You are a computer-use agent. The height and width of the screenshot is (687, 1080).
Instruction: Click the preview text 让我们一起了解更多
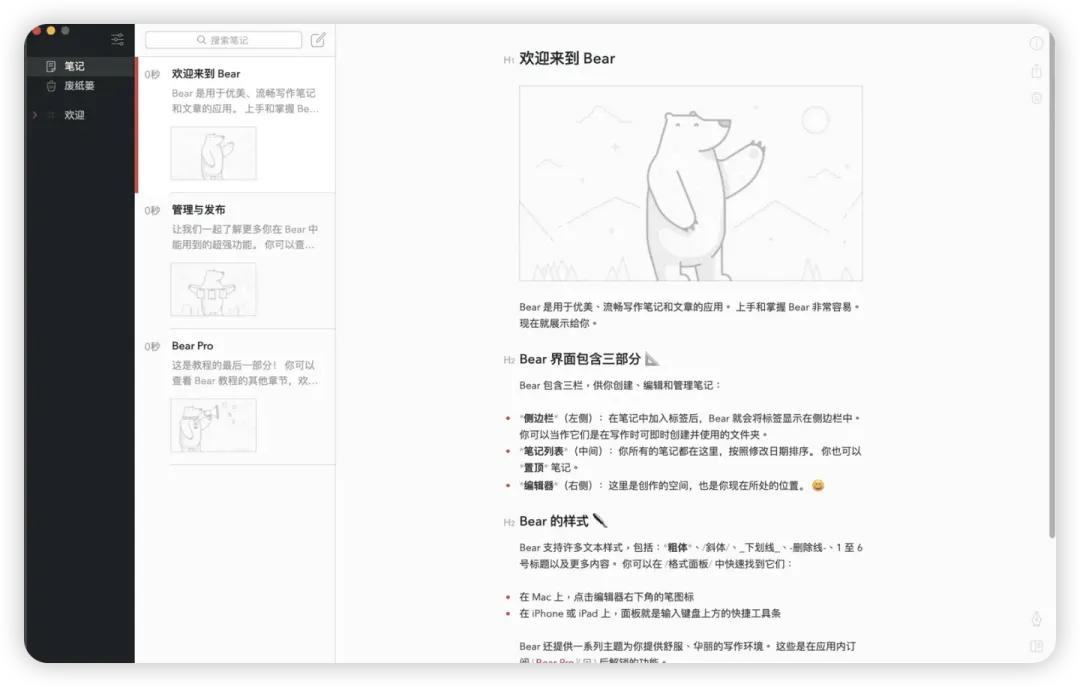(x=245, y=237)
